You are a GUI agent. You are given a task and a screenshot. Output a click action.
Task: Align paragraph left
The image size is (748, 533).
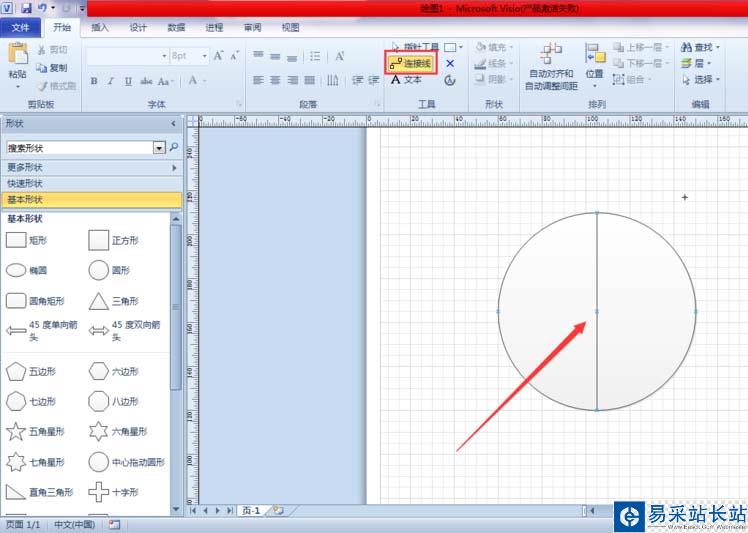(258, 80)
